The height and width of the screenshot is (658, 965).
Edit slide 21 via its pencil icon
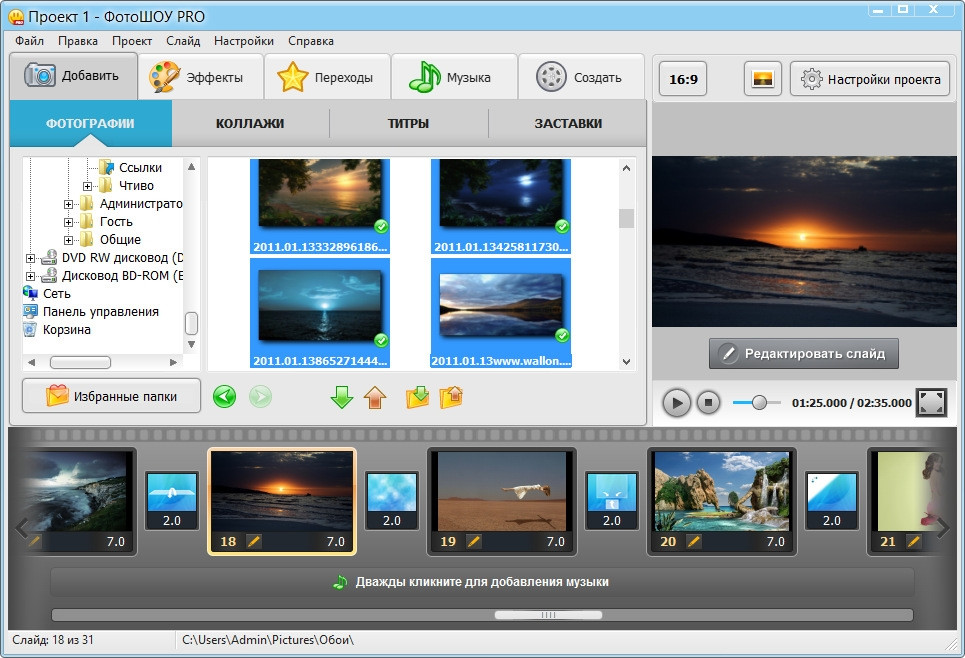tap(914, 542)
